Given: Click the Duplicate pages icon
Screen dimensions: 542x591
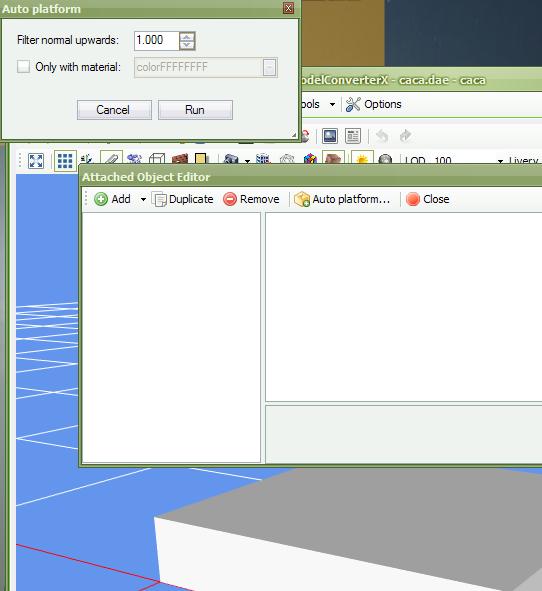Looking at the screenshot, I should click(x=159, y=199).
